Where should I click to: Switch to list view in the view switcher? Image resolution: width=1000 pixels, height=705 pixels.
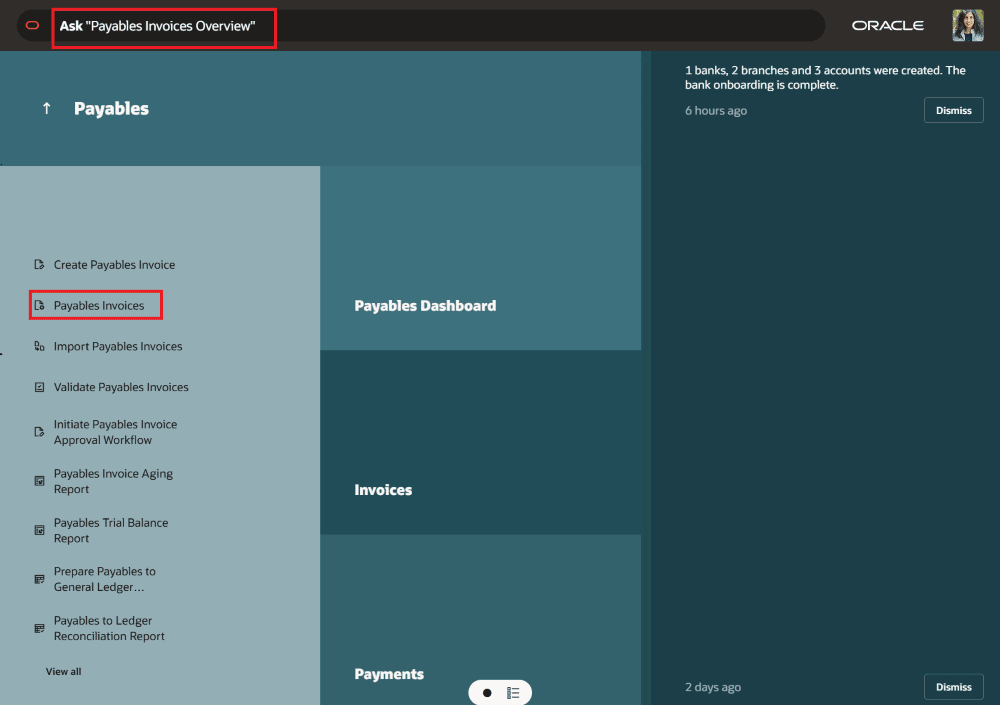click(x=513, y=691)
